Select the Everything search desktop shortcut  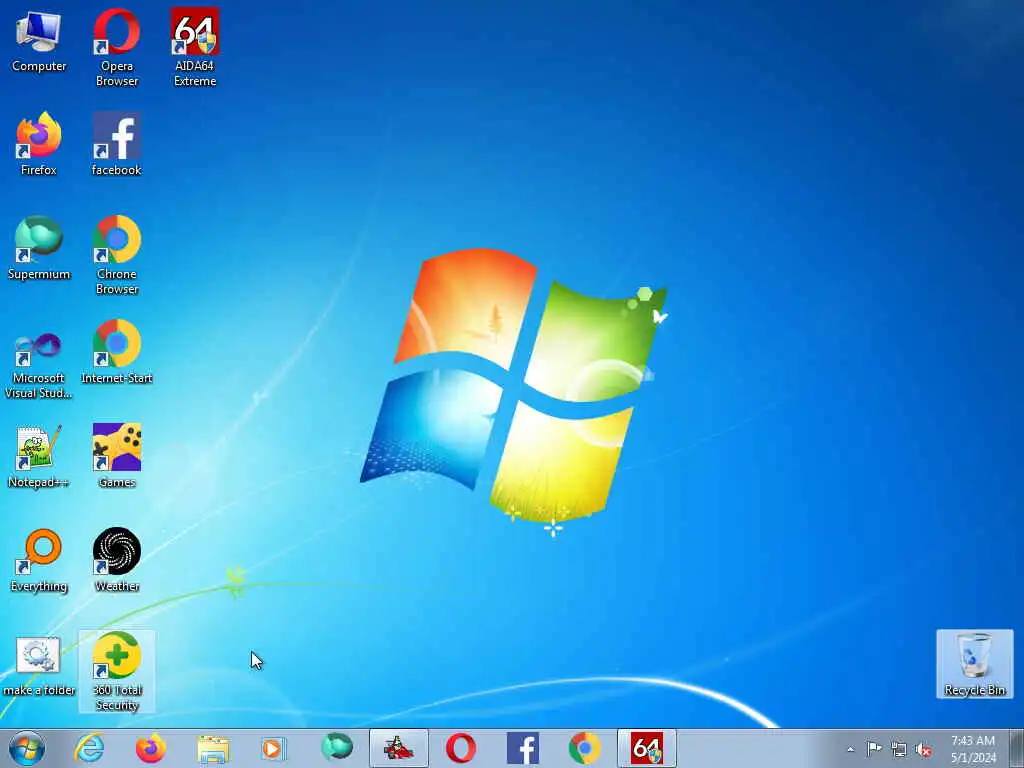pos(39,560)
